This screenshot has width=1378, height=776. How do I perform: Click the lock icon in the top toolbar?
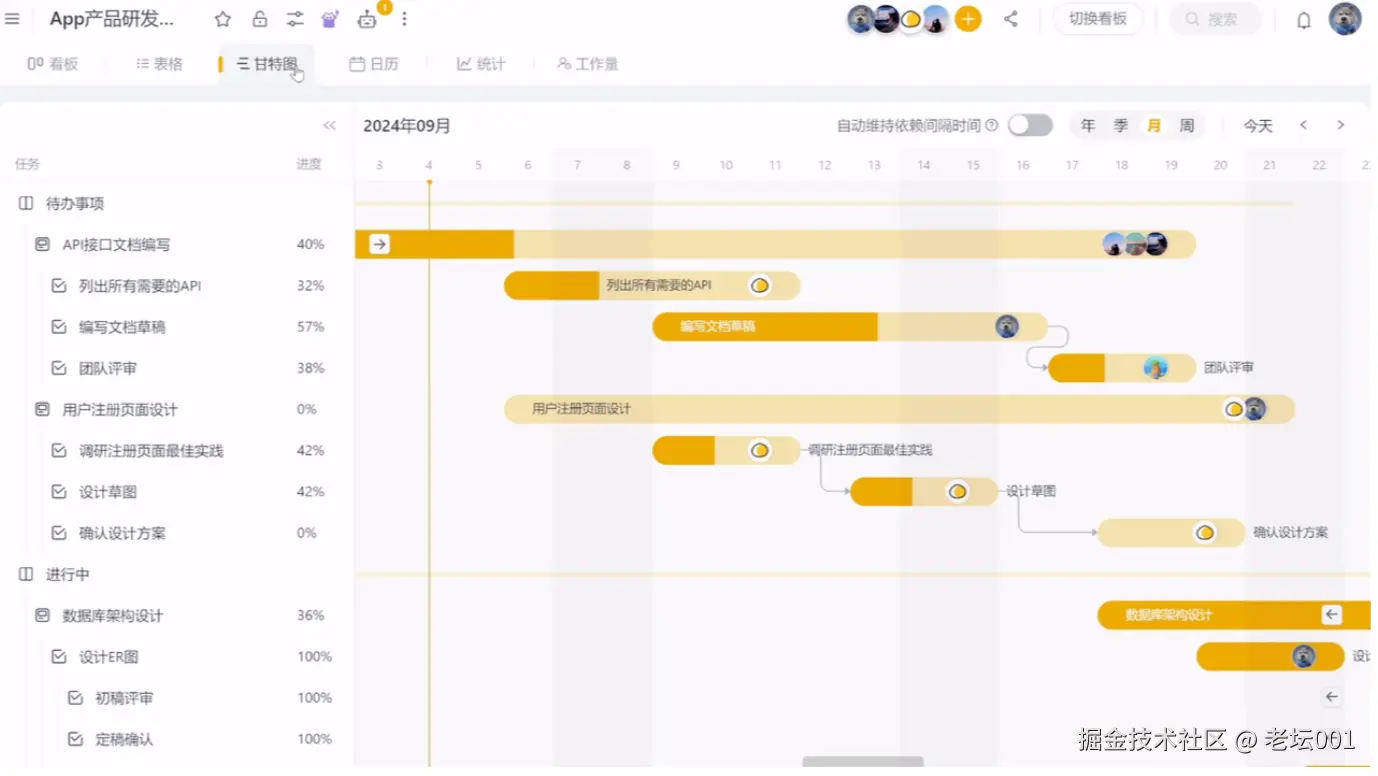coord(258,18)
